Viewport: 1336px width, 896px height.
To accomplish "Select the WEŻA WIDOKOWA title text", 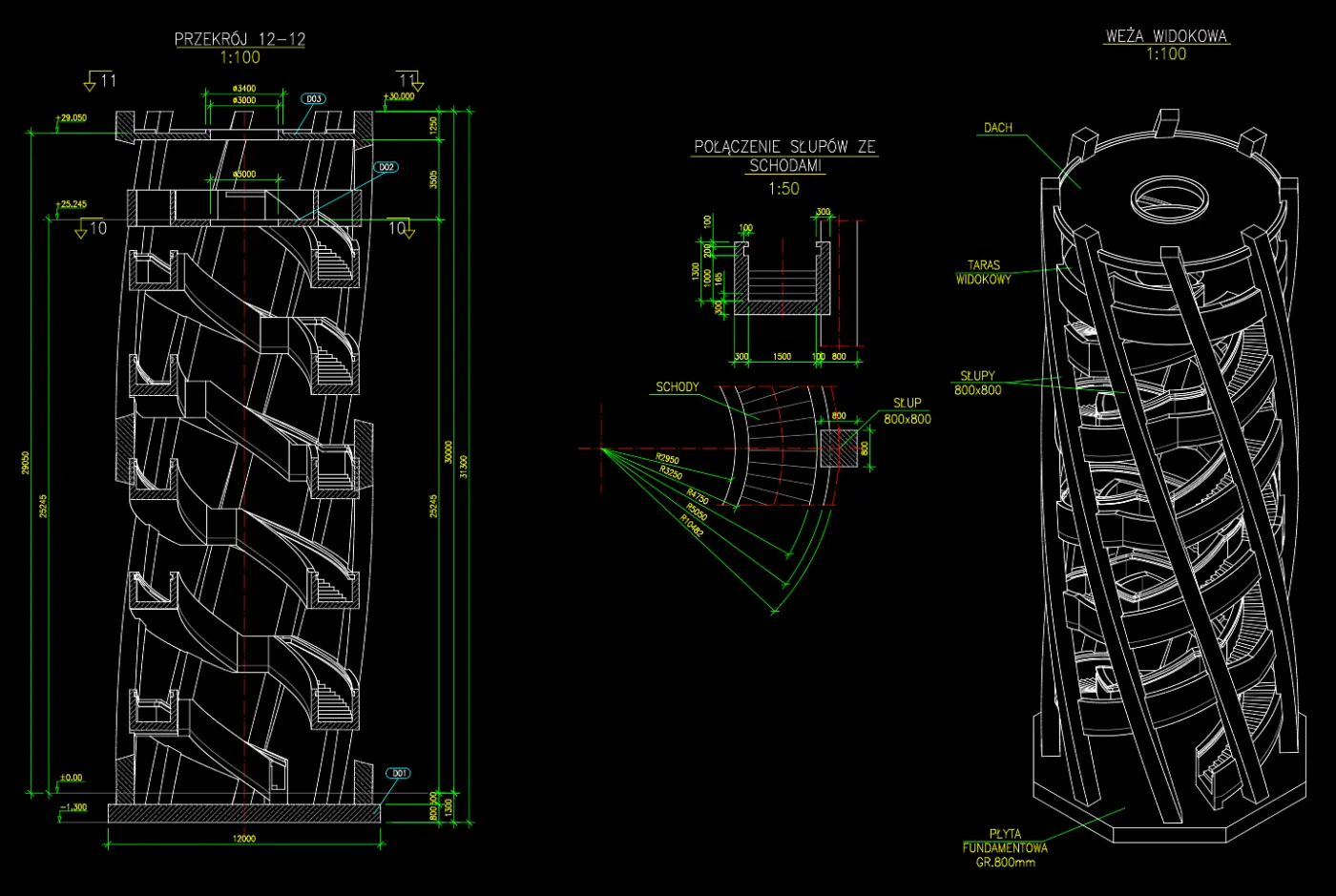I will pos(1166,36).
